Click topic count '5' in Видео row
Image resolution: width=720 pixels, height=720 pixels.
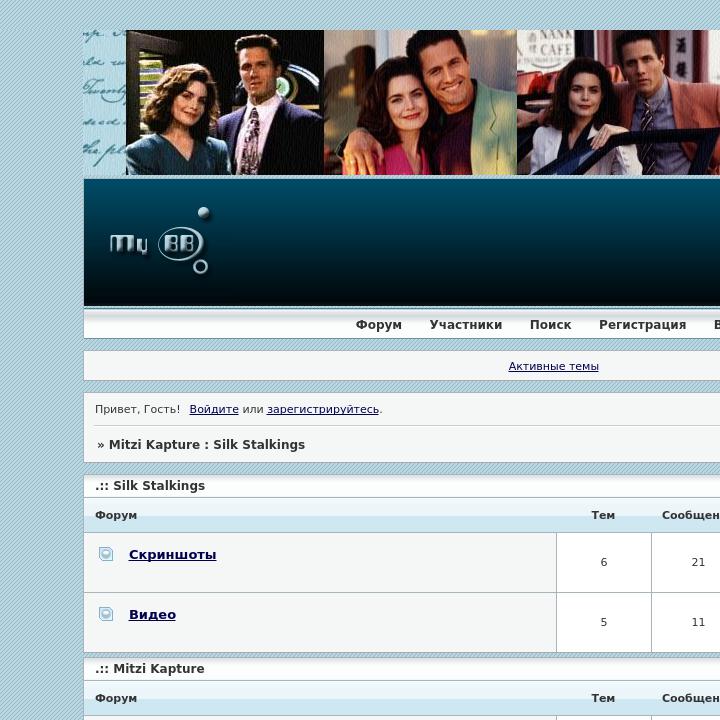click(x=603, y=622)
